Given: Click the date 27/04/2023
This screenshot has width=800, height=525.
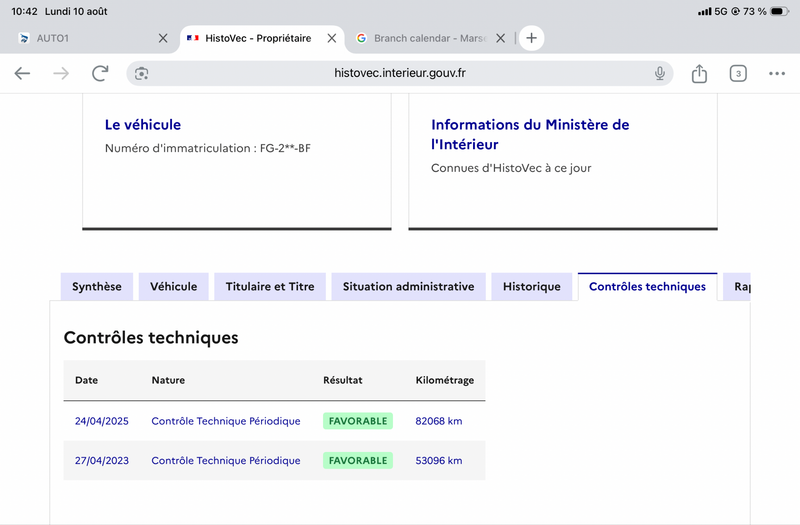Looking at the screenshot, I should (x=102, y=461).
